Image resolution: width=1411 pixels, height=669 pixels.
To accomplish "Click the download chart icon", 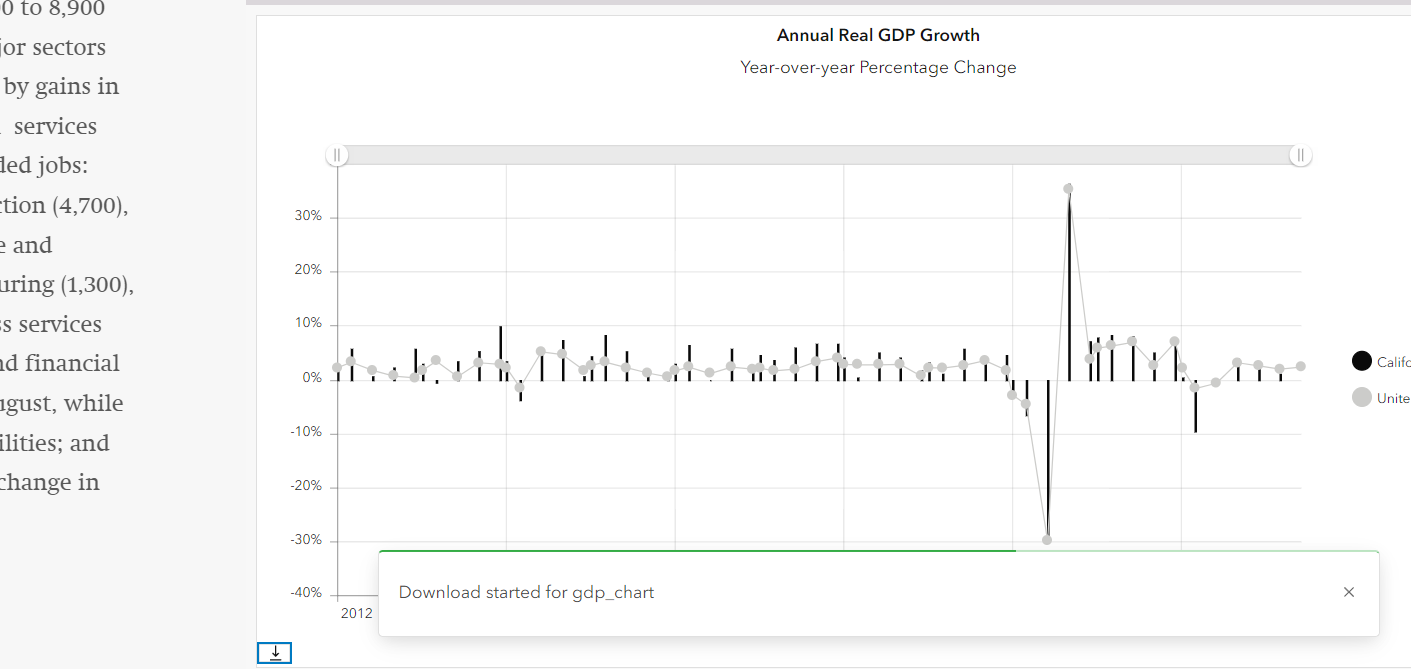I will [x=275, y=653].
